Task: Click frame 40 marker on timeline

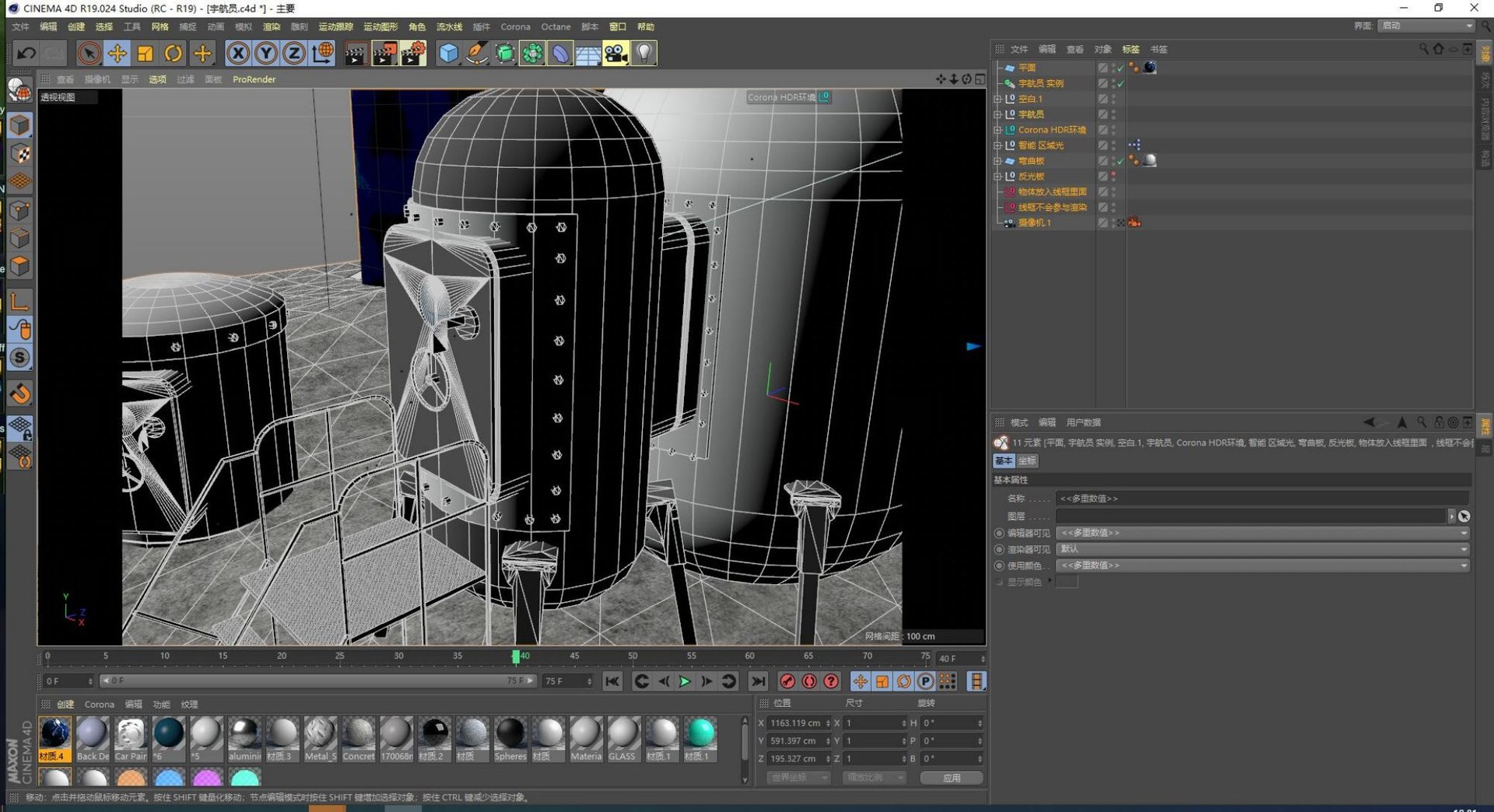Action: [x=516, y=656]
